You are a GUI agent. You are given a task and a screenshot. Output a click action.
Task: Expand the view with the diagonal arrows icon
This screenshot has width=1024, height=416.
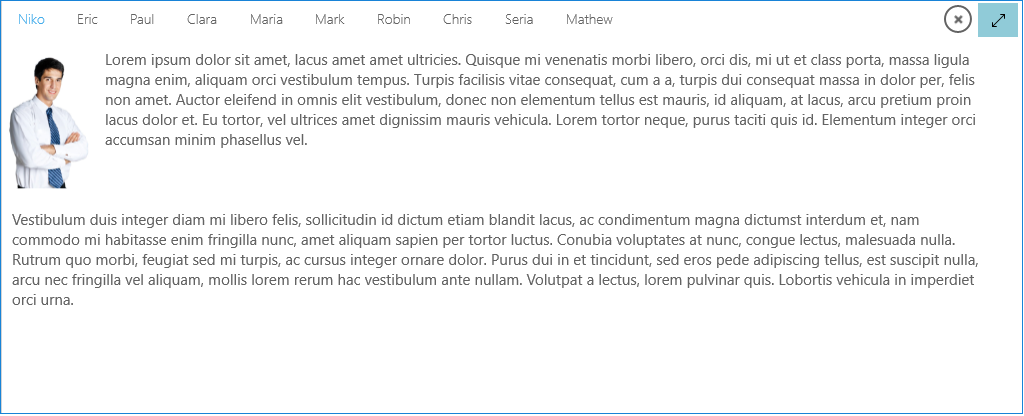(x=998, y=19)
